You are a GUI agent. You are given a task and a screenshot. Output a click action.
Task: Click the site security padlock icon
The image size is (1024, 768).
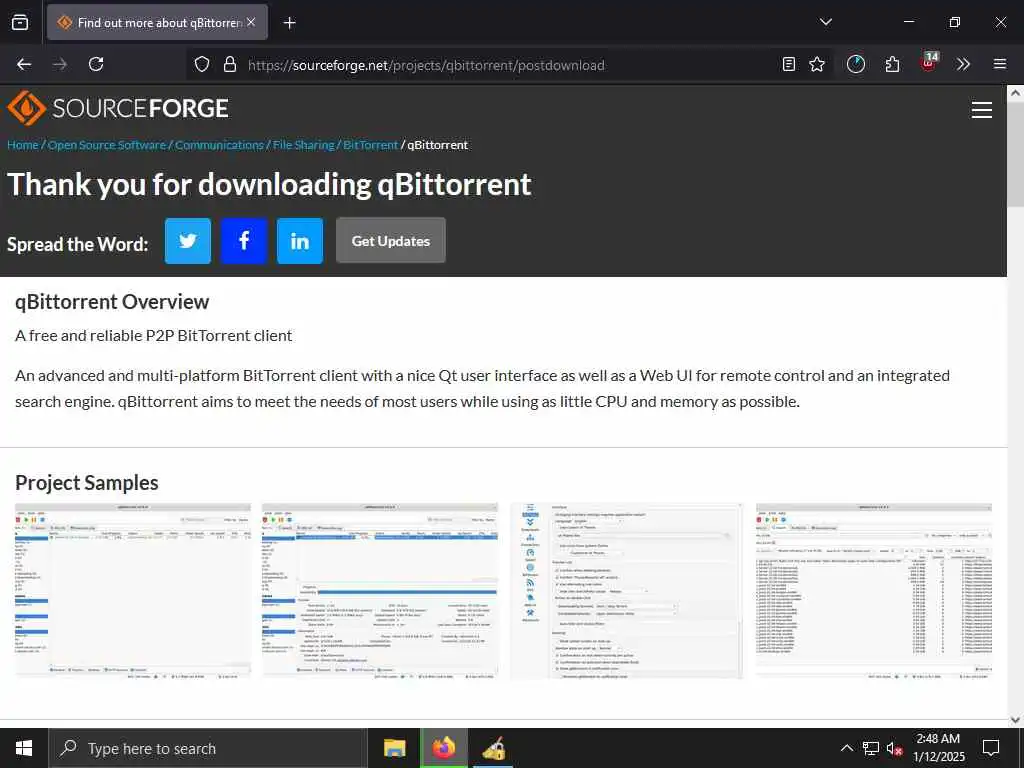point(229,65)
